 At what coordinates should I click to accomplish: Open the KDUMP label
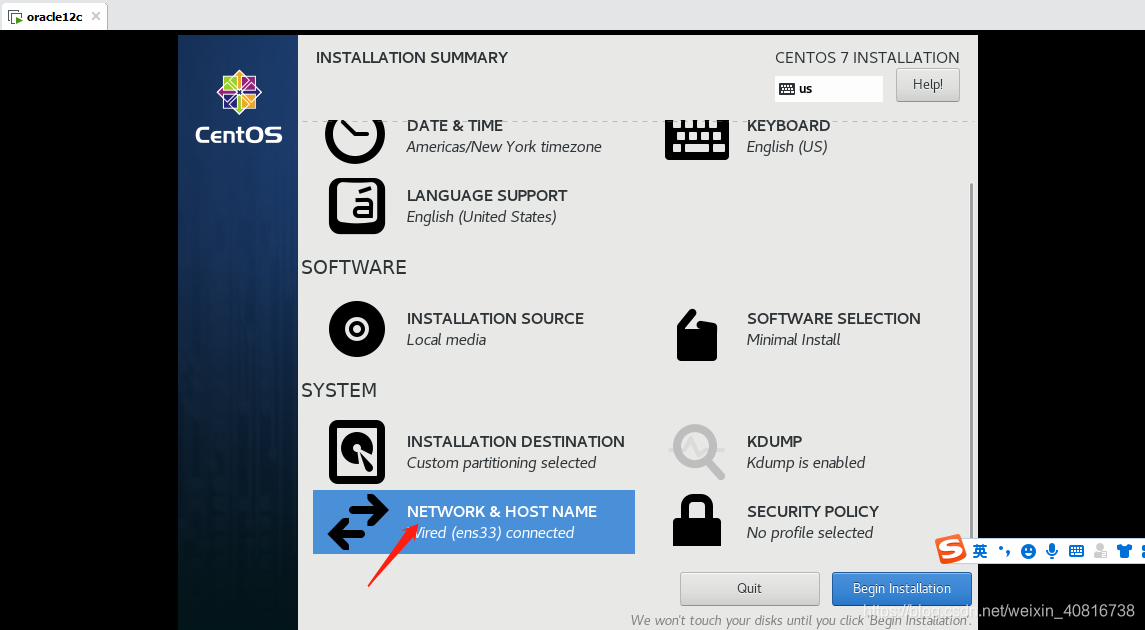[x=774, y=442]
